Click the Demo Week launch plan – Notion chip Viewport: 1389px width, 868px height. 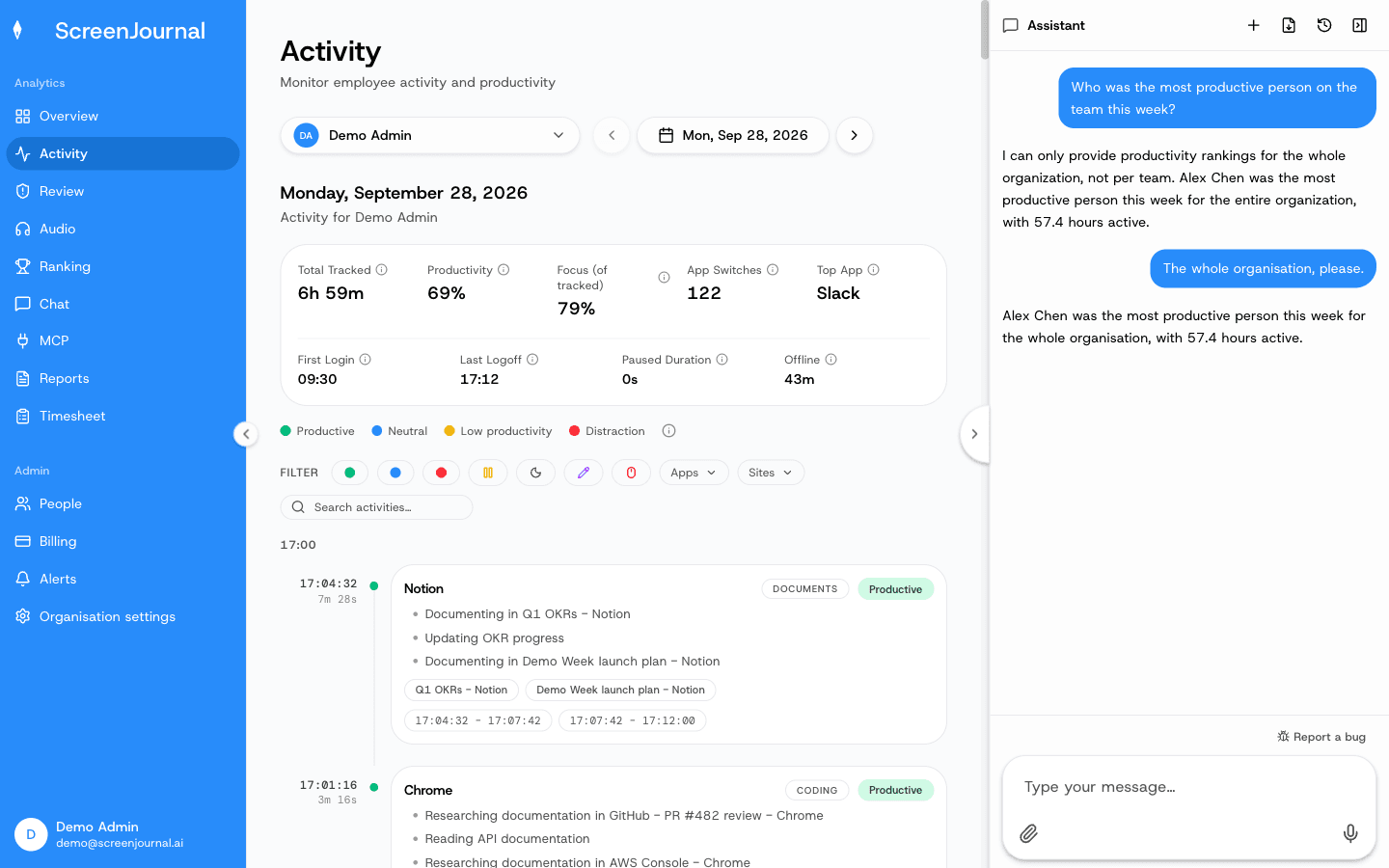(x=620, y=690)
